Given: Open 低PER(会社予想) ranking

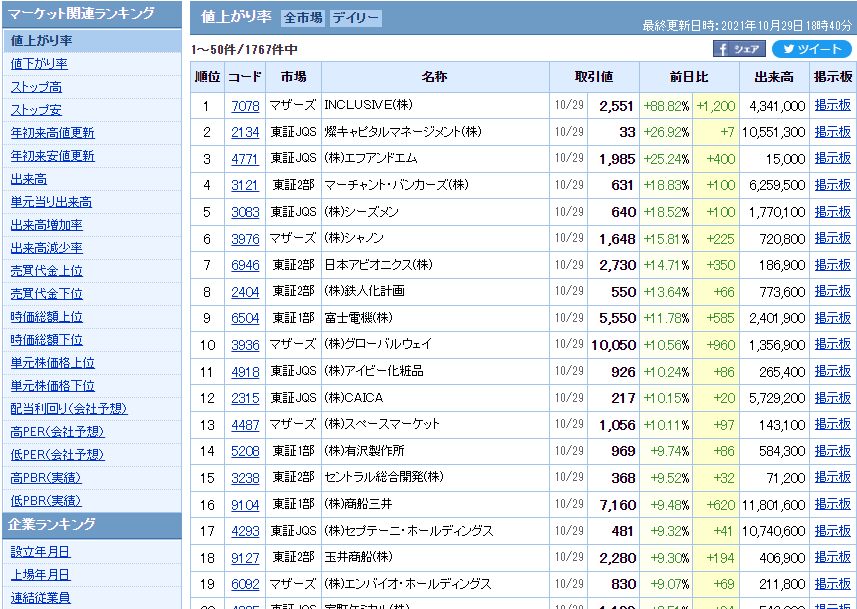Looking at the screenshot, I should (57, 455).
